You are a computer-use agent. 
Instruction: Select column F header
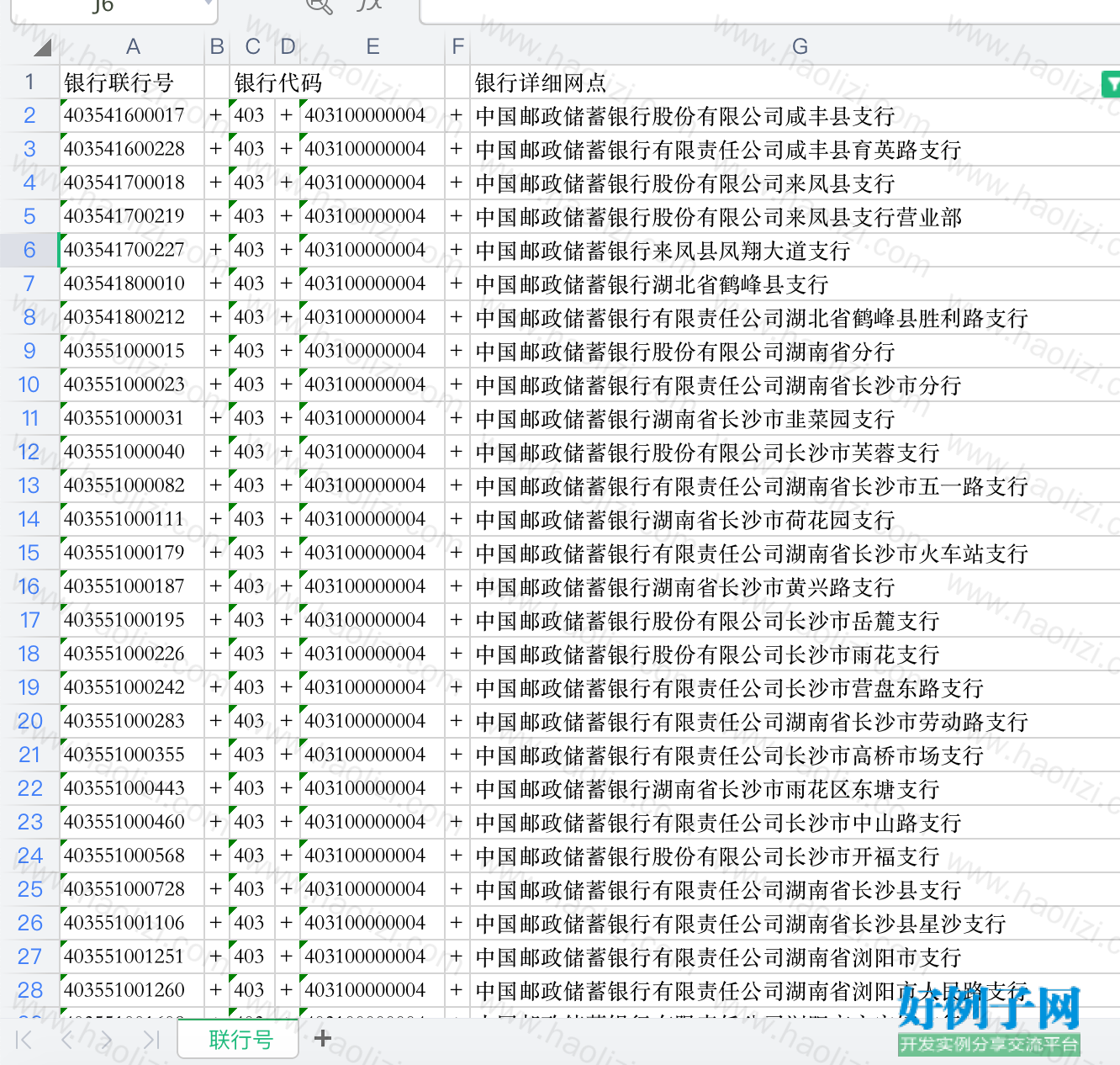point(457,47)
